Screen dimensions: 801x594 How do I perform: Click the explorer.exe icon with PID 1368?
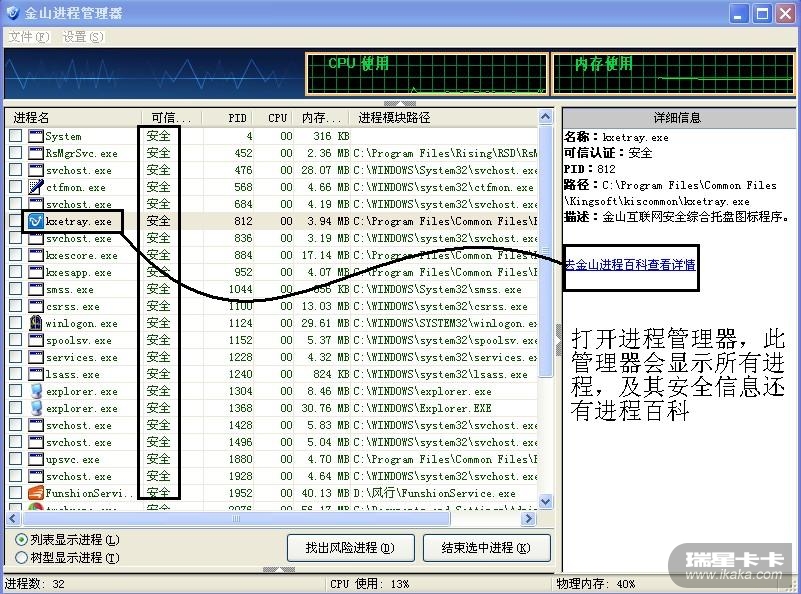point(36,408)
